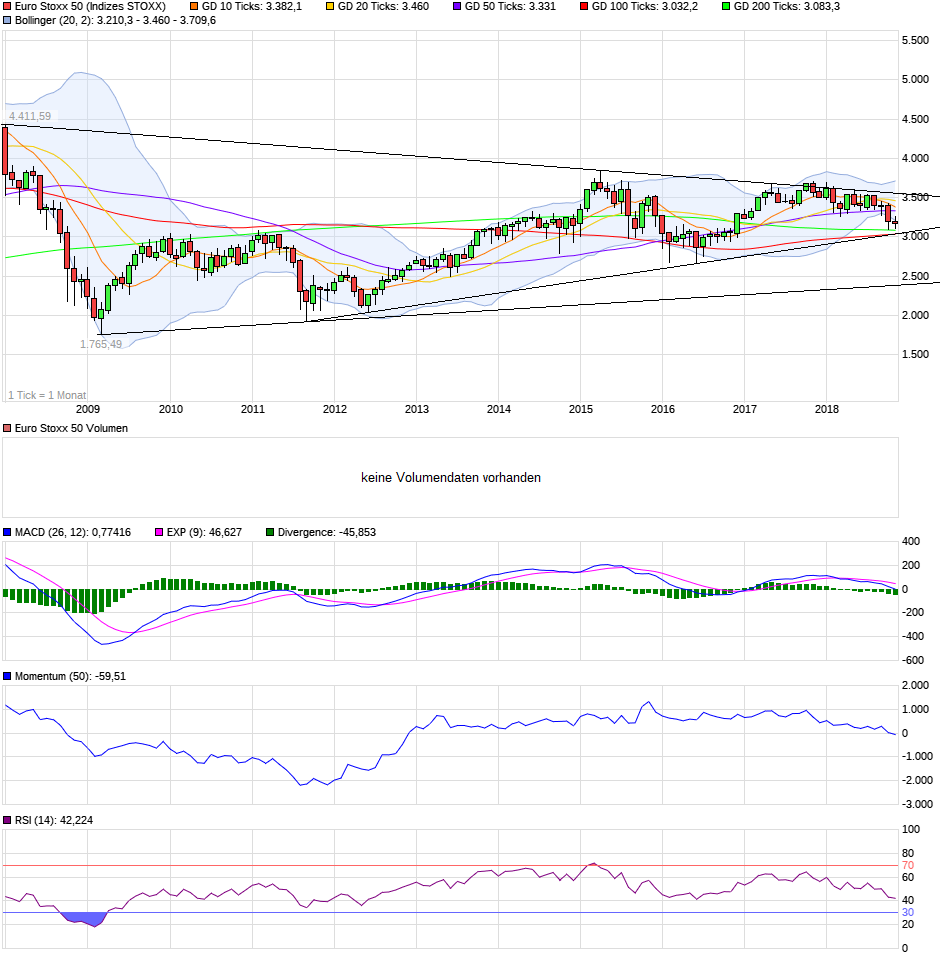Click the 4.000 price axis label
Viewport: 940px width, 958px height.
click(x=915, y=158)
